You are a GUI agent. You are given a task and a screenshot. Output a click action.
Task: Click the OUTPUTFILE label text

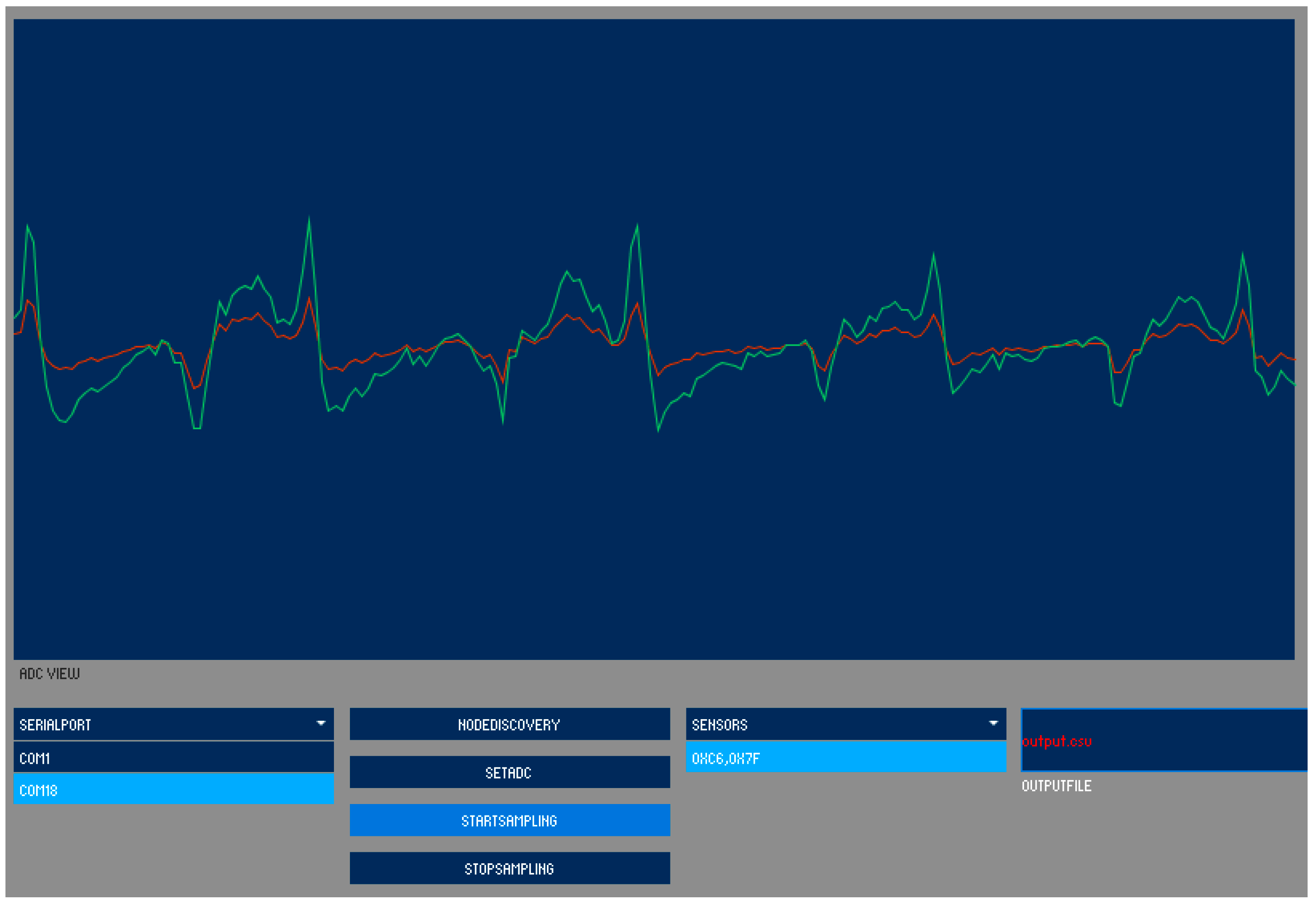[1056, 786]
